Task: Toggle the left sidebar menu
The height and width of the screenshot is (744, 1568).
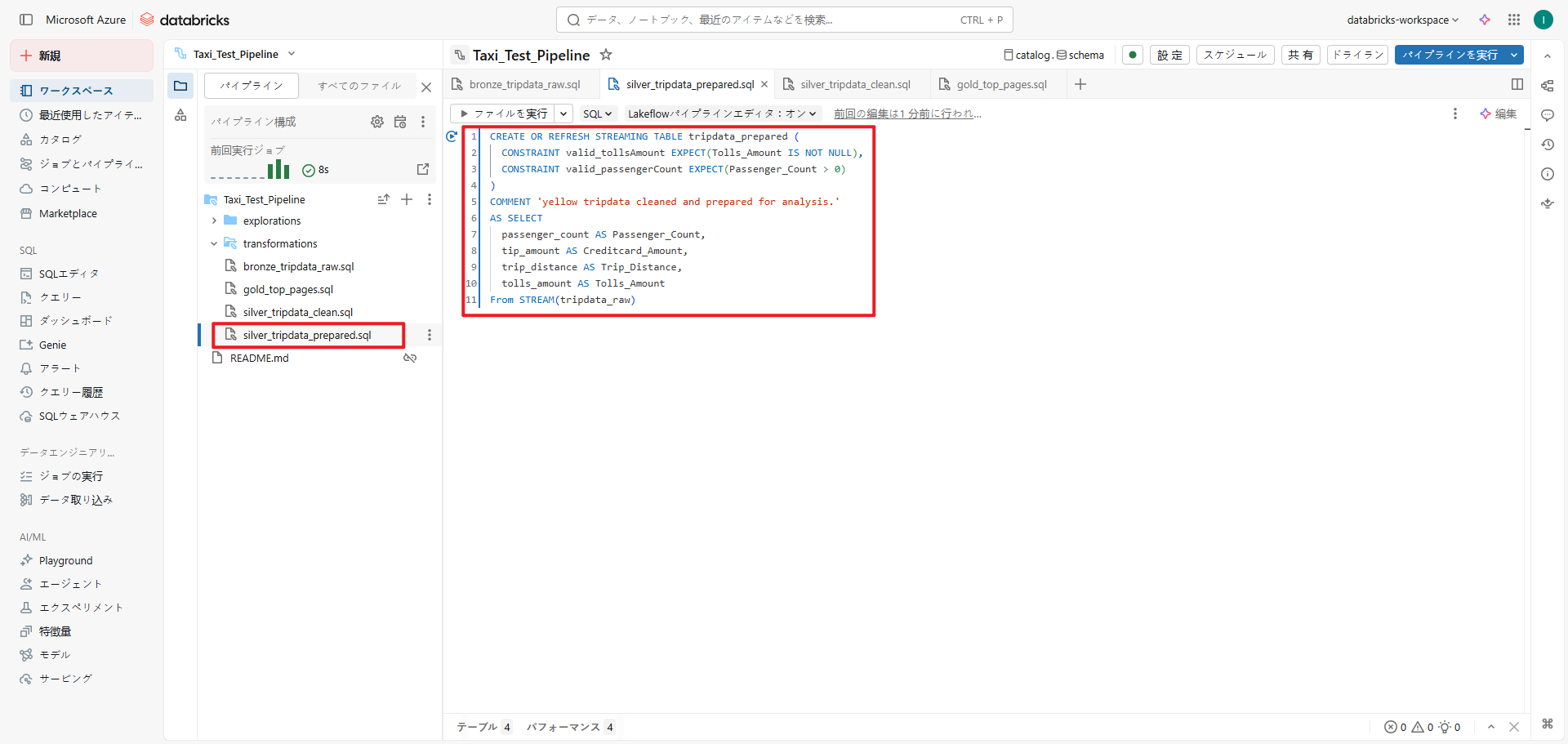Action: pyautogui.click(x=26, y=20)
